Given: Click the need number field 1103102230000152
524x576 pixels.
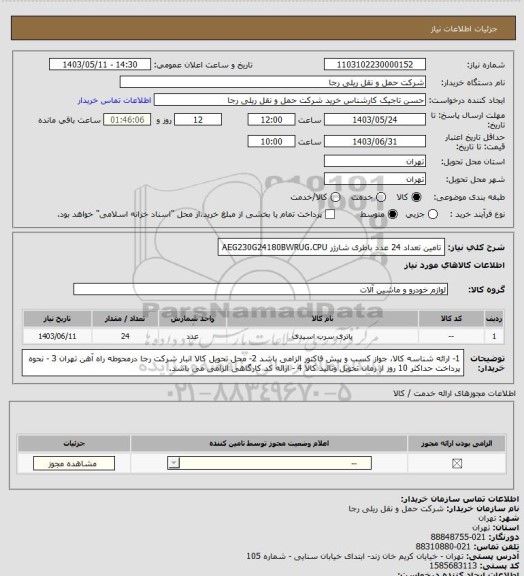Looking at the screenshot, I should pos(375,65).
